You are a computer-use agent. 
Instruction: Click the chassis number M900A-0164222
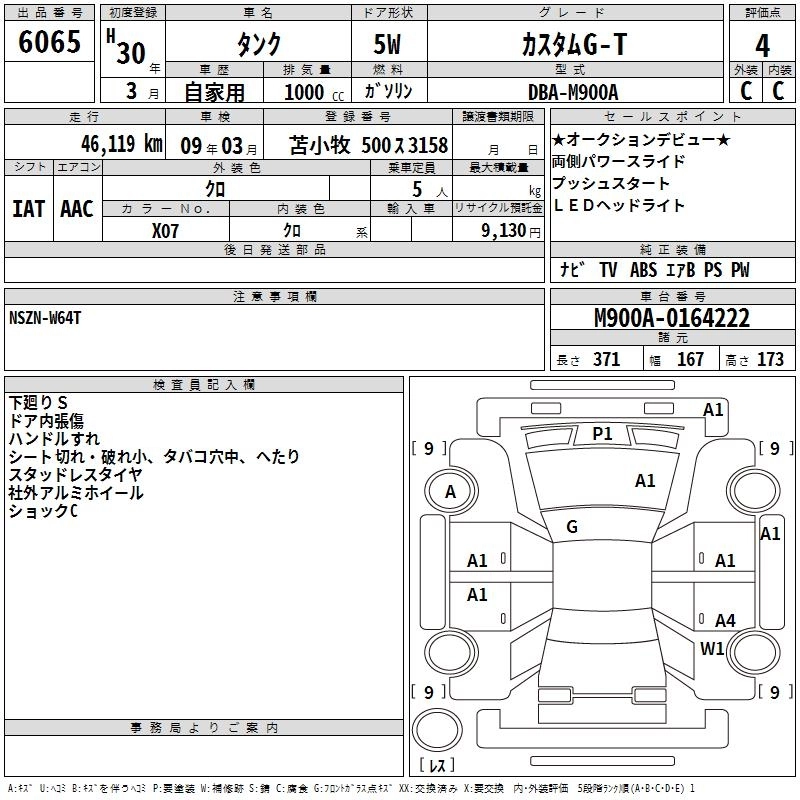coord(671,319)
